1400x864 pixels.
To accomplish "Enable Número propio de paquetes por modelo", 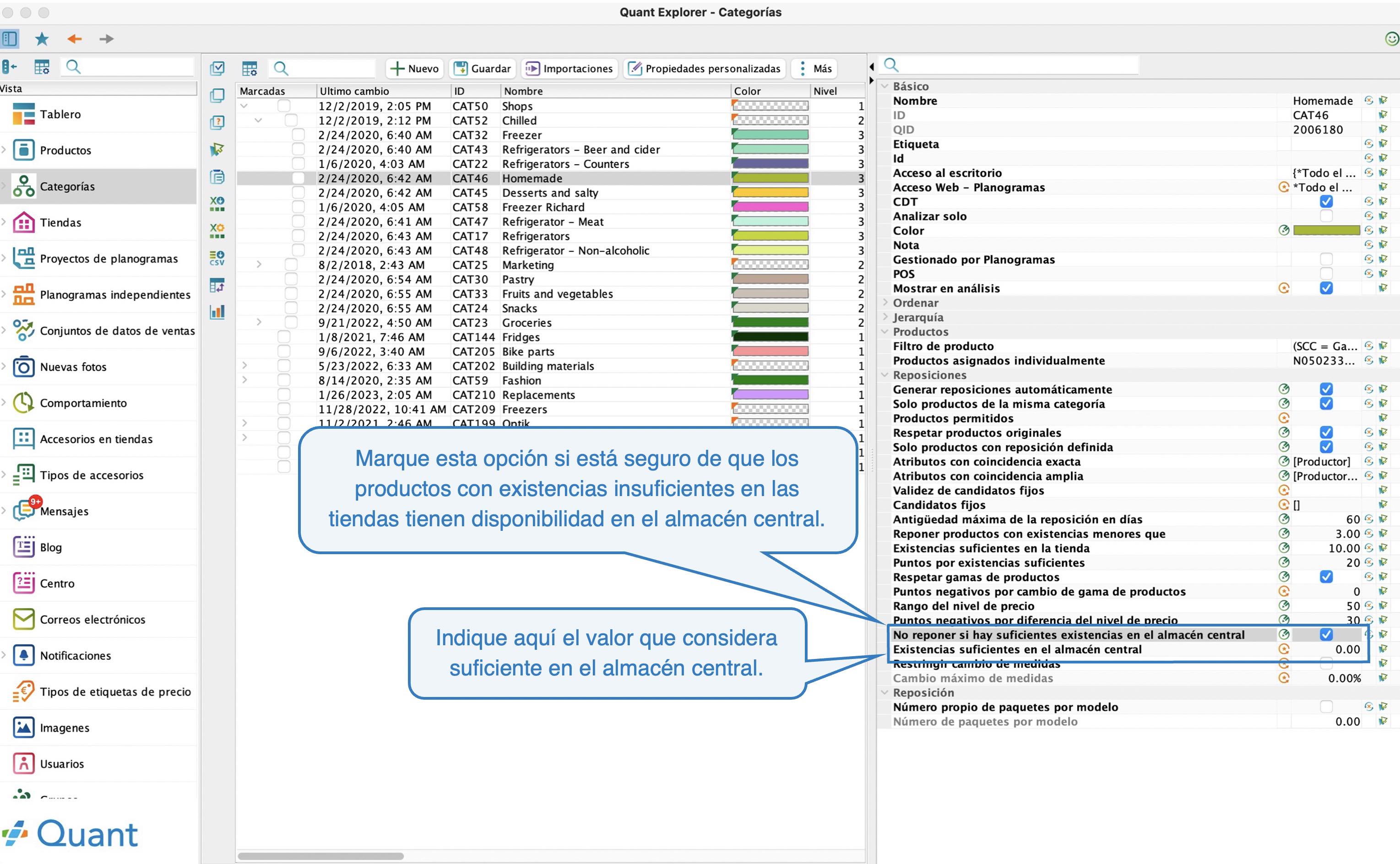I will 1326,707.
